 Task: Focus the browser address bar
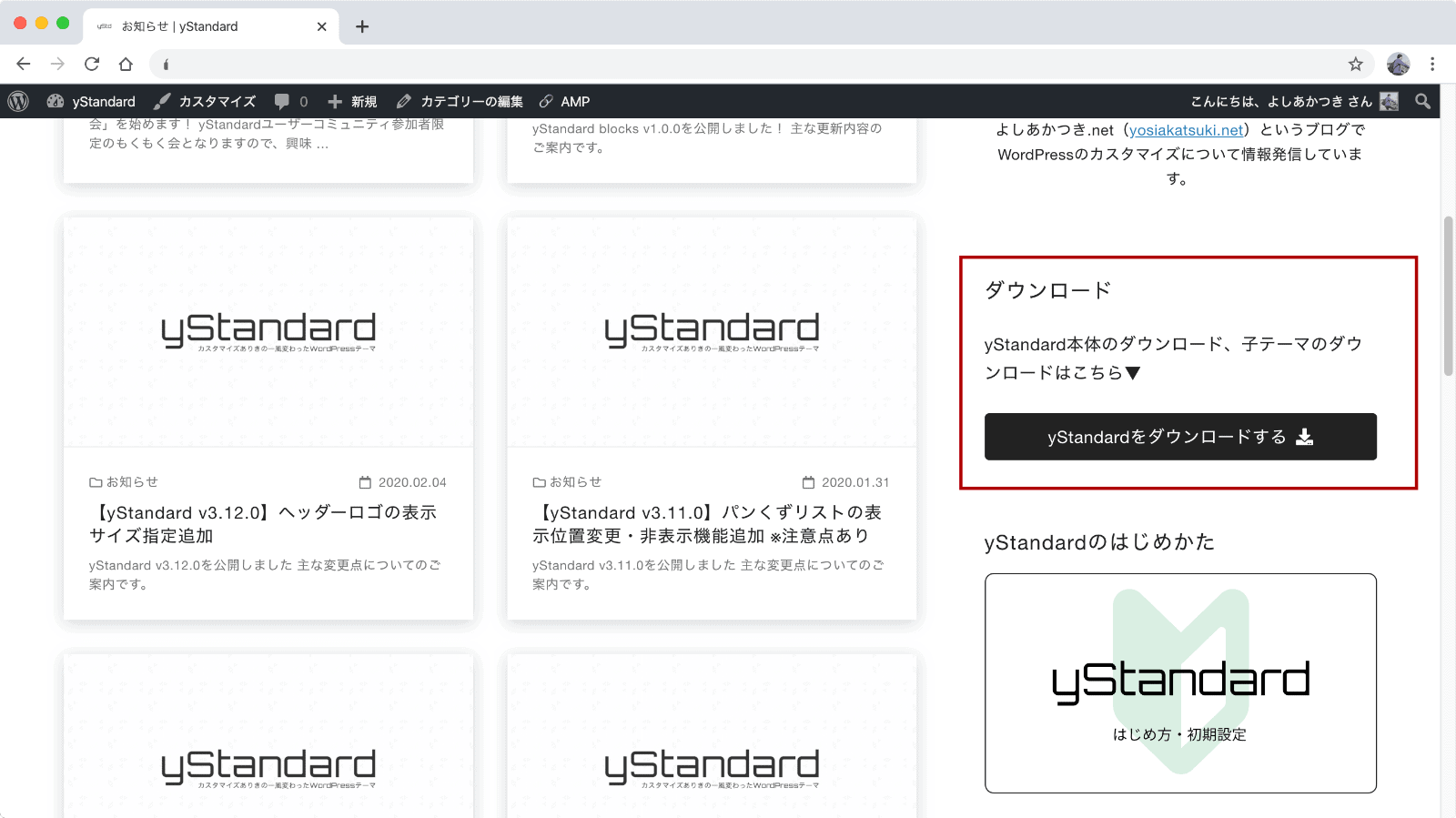760,64
